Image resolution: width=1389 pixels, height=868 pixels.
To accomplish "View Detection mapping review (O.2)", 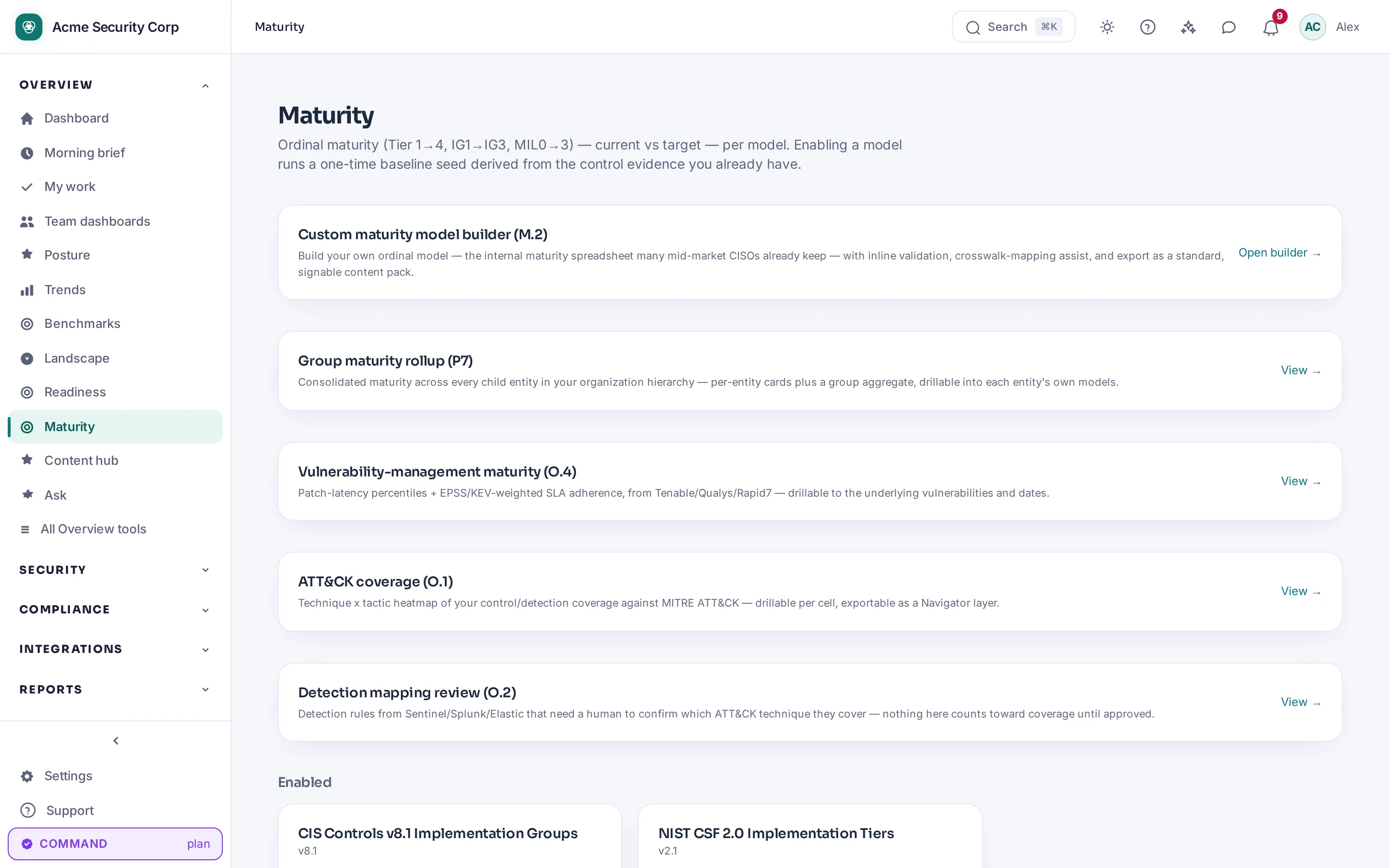I will (1301, 702).
